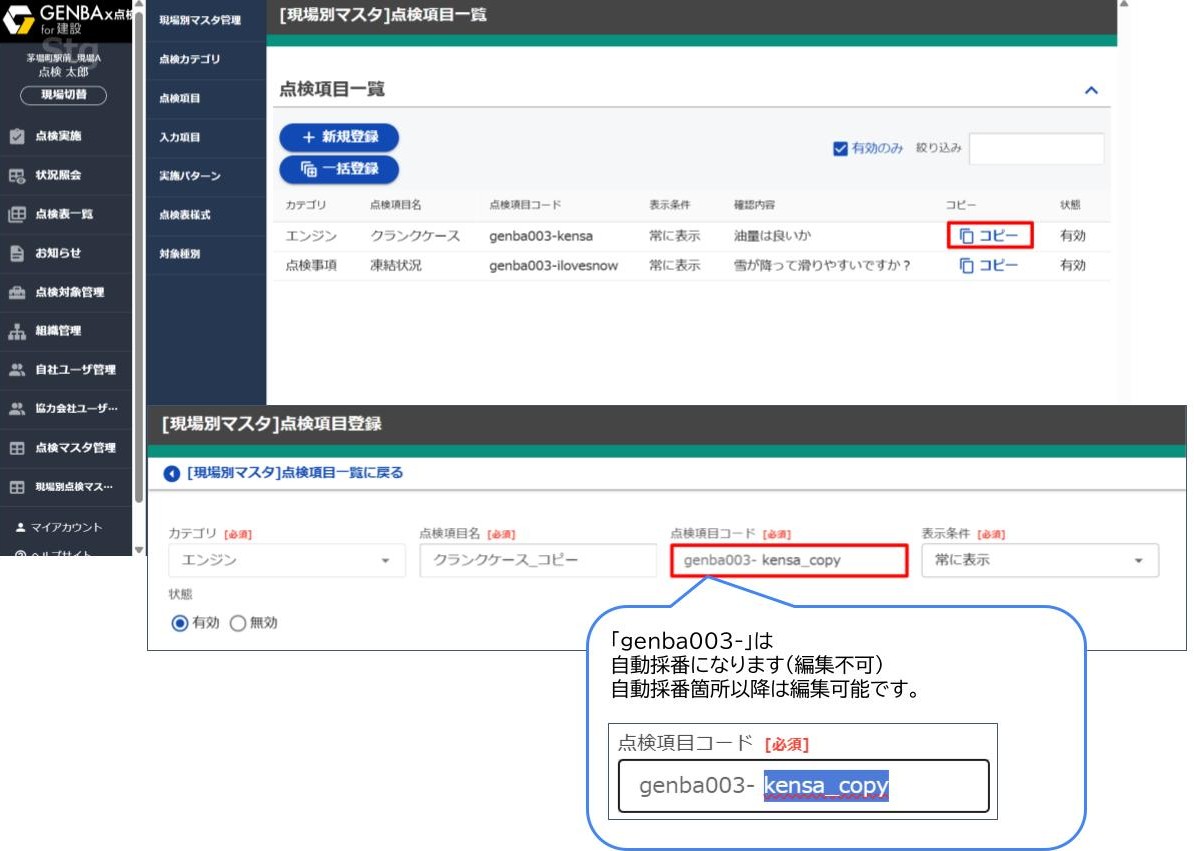Screen dimensions: 1194x851
Task: Open the 表示条件 dropdown showing 常に表示
Action: [1039, 560]
